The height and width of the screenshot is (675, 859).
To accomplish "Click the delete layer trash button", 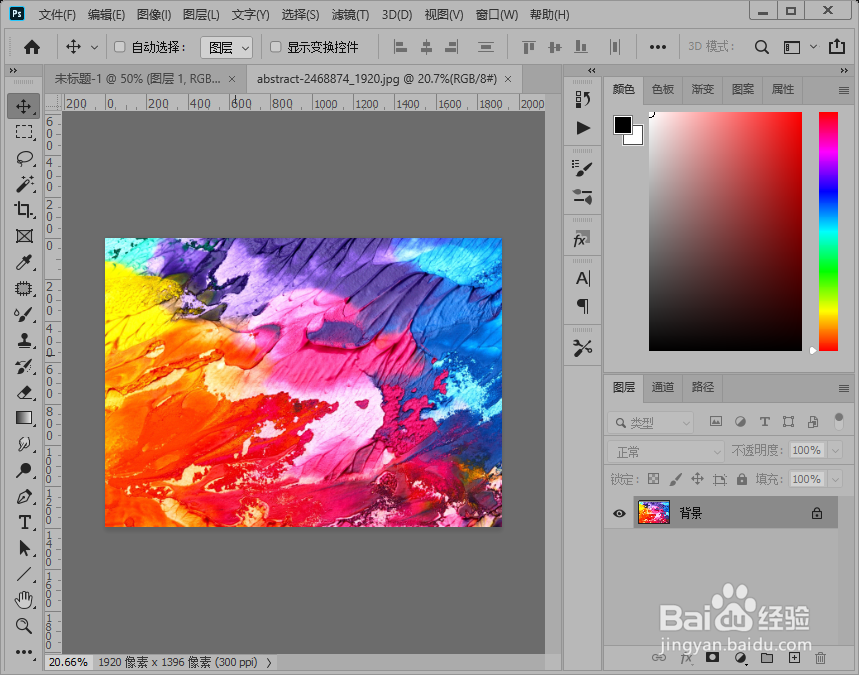I will pos(820,657).
